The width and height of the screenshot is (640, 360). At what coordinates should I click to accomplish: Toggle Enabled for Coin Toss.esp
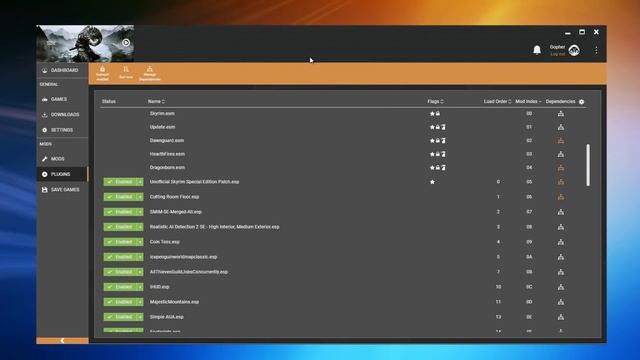(x=120, y=242)
